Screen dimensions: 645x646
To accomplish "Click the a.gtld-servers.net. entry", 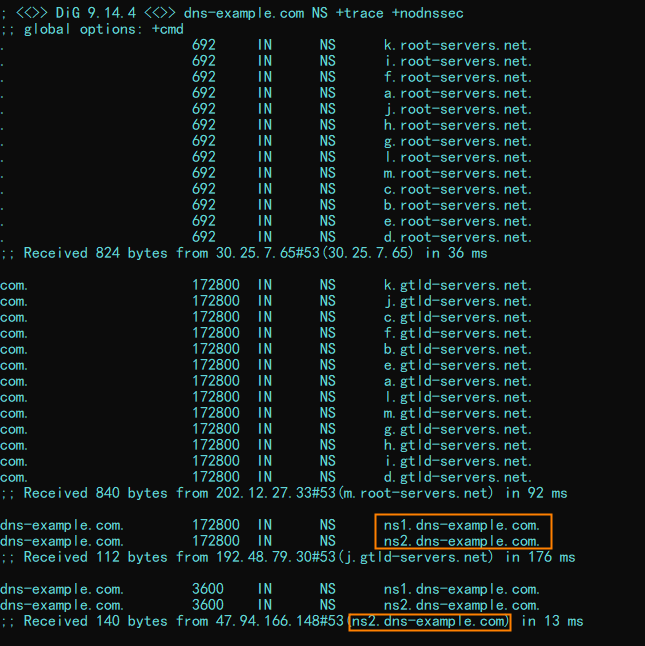I will pos(458,382).
